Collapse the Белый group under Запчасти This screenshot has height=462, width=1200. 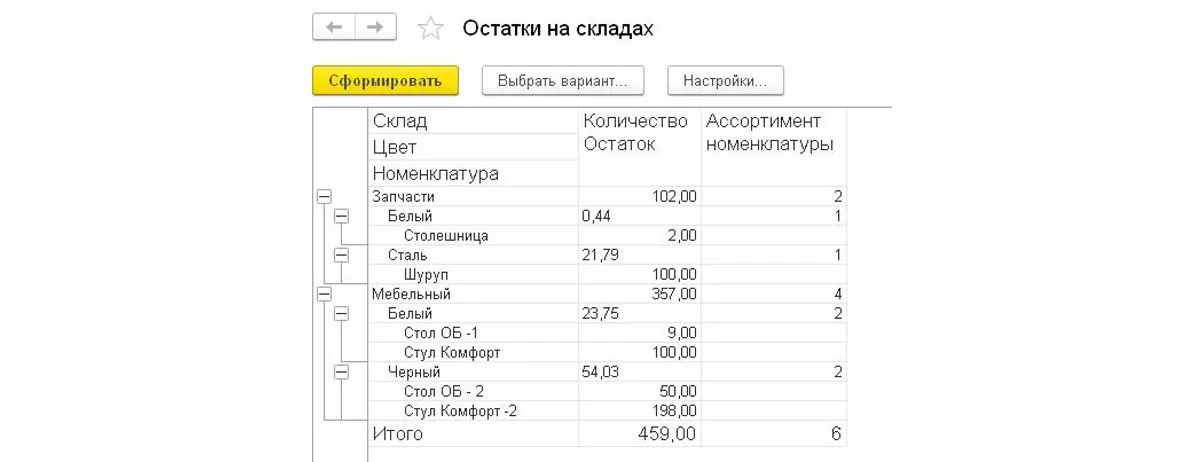[x=342, y=216]
